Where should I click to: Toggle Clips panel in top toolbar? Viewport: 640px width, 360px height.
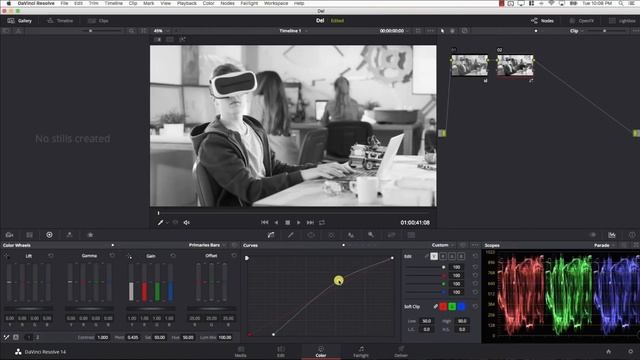(98, 20)
